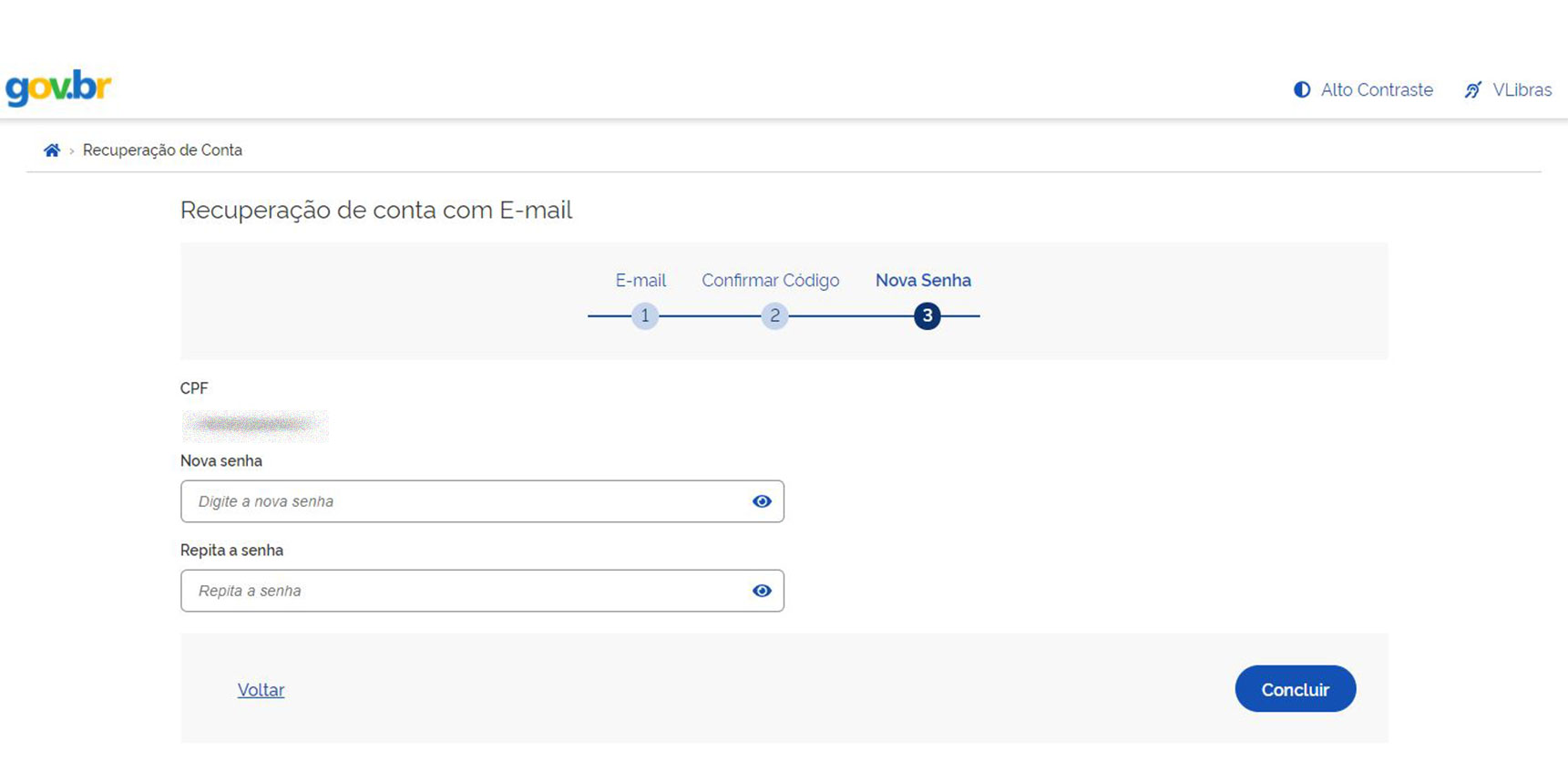Click the Recuperação de Conta breadcrumb
The height and width of the screenshot is (783, 1568).
(x=162, y=150)
